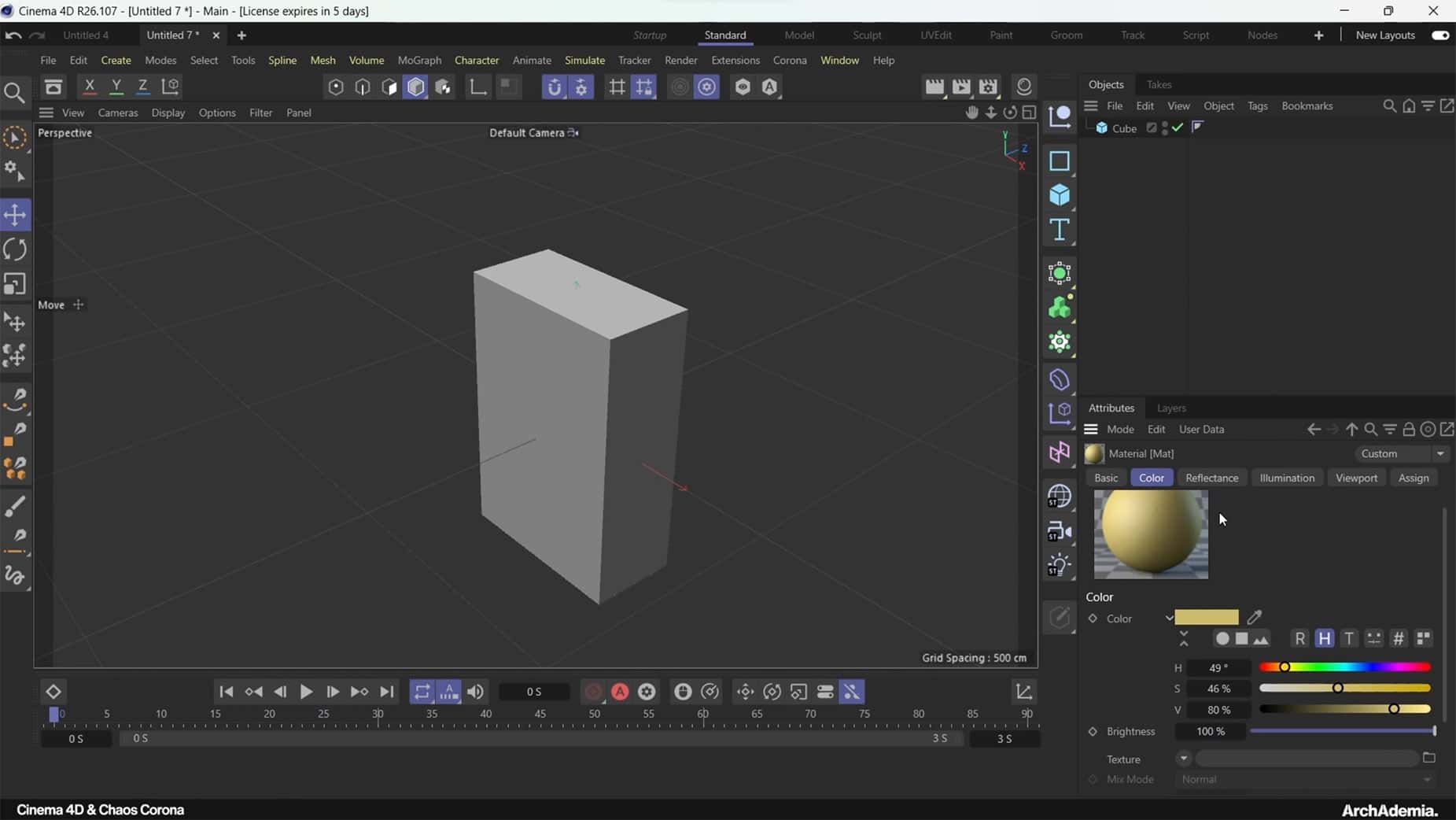This screenshot has height=820, width=1456.
Task: Switch to the Takes tab
Action: coord(1159,84)
